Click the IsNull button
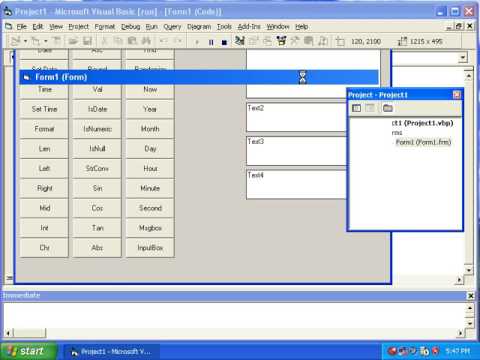Screen dimensions: 480x360 [97, 149]
